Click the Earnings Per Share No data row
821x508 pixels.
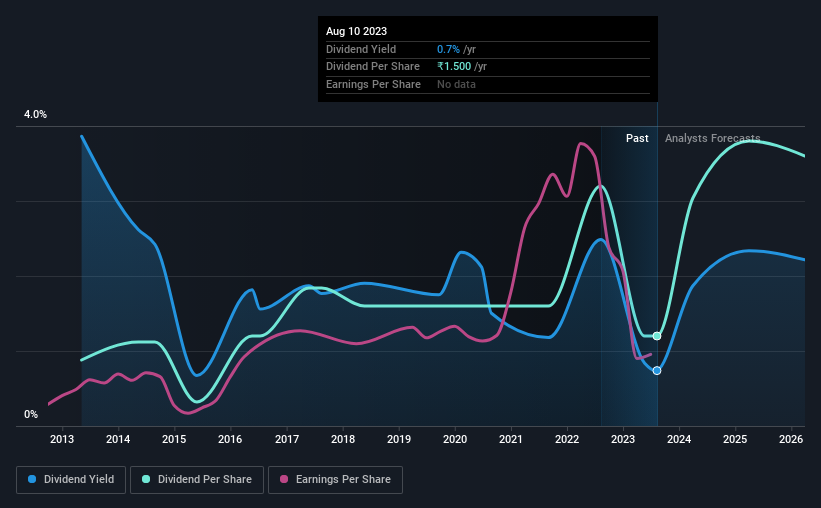[488, 84]
